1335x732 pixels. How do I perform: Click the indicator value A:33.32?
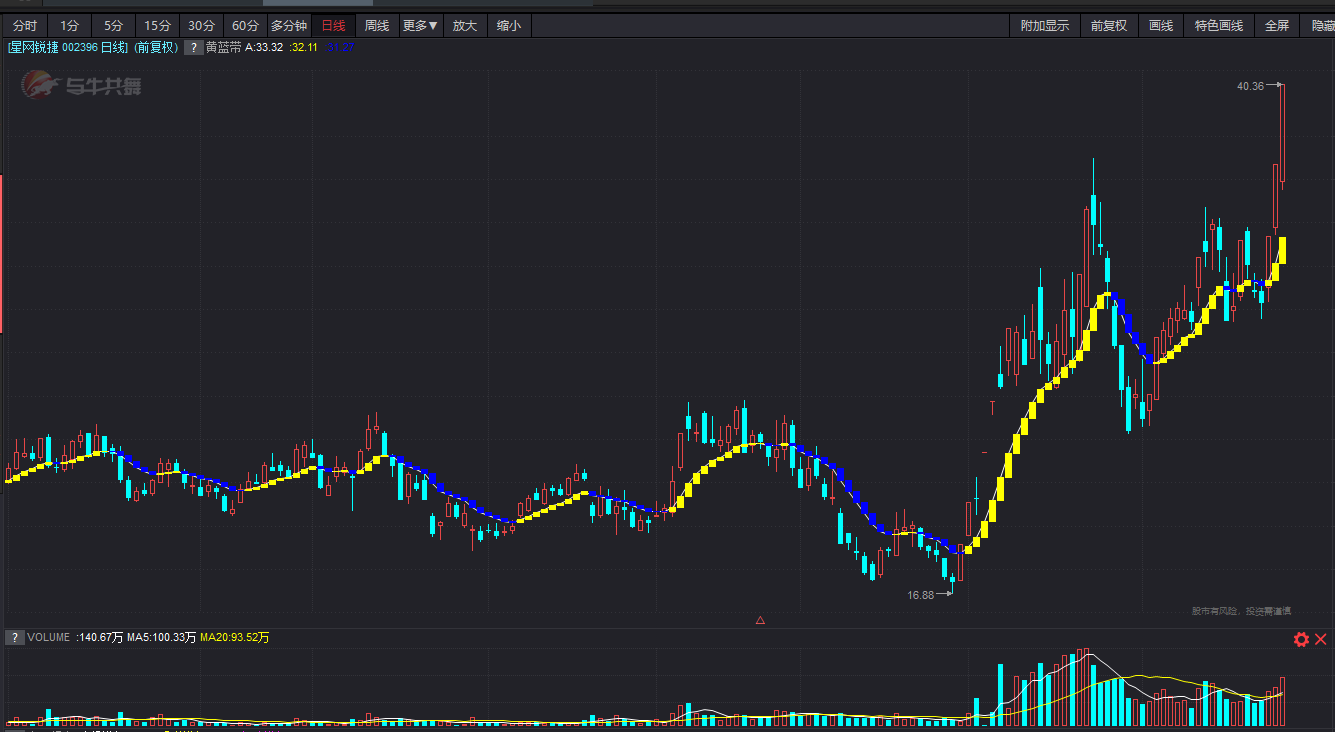[x=264, y=47]
